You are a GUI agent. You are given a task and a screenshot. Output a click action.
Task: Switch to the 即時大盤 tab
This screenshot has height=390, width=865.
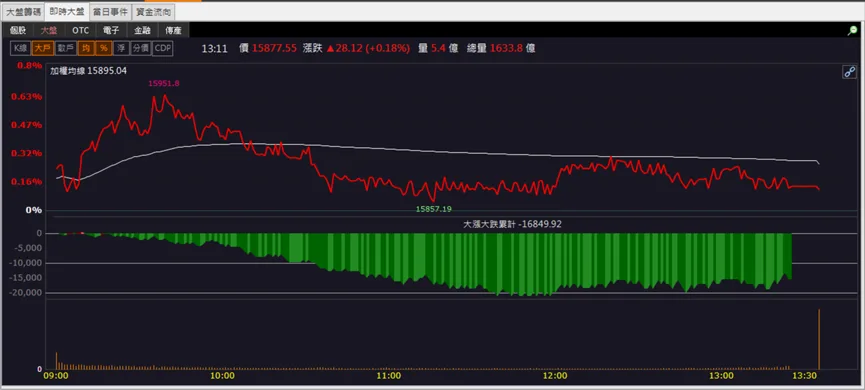point(67,11)
